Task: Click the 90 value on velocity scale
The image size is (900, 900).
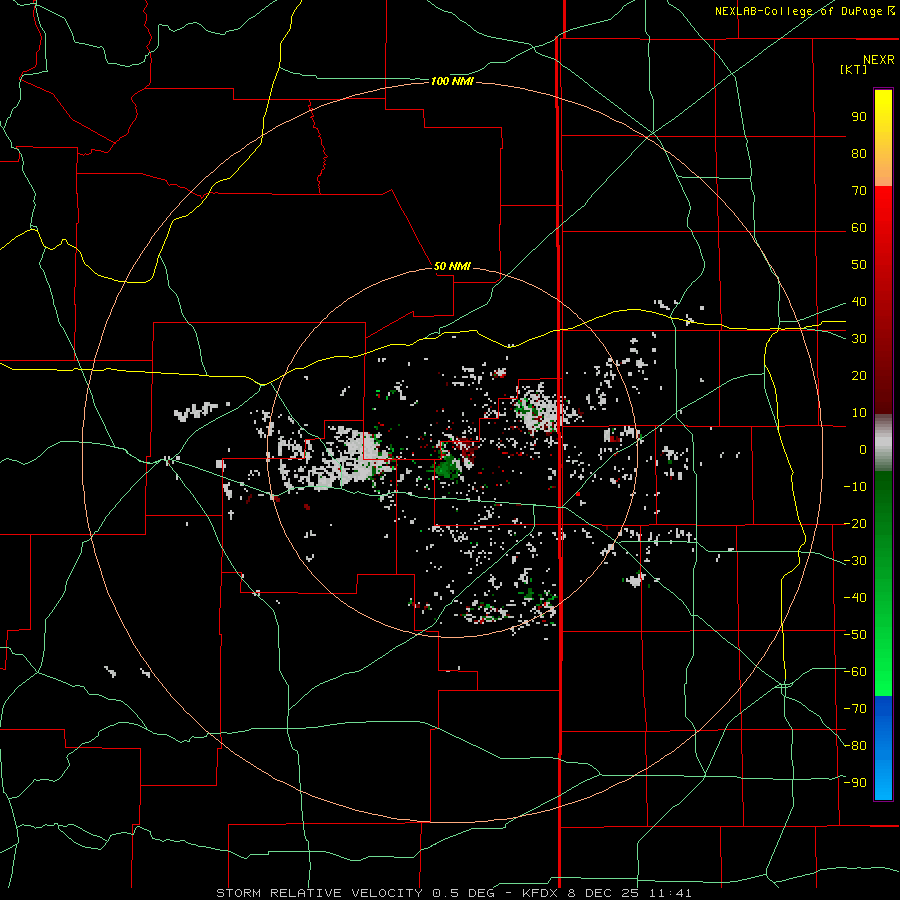Action: [x=859, y=117]
